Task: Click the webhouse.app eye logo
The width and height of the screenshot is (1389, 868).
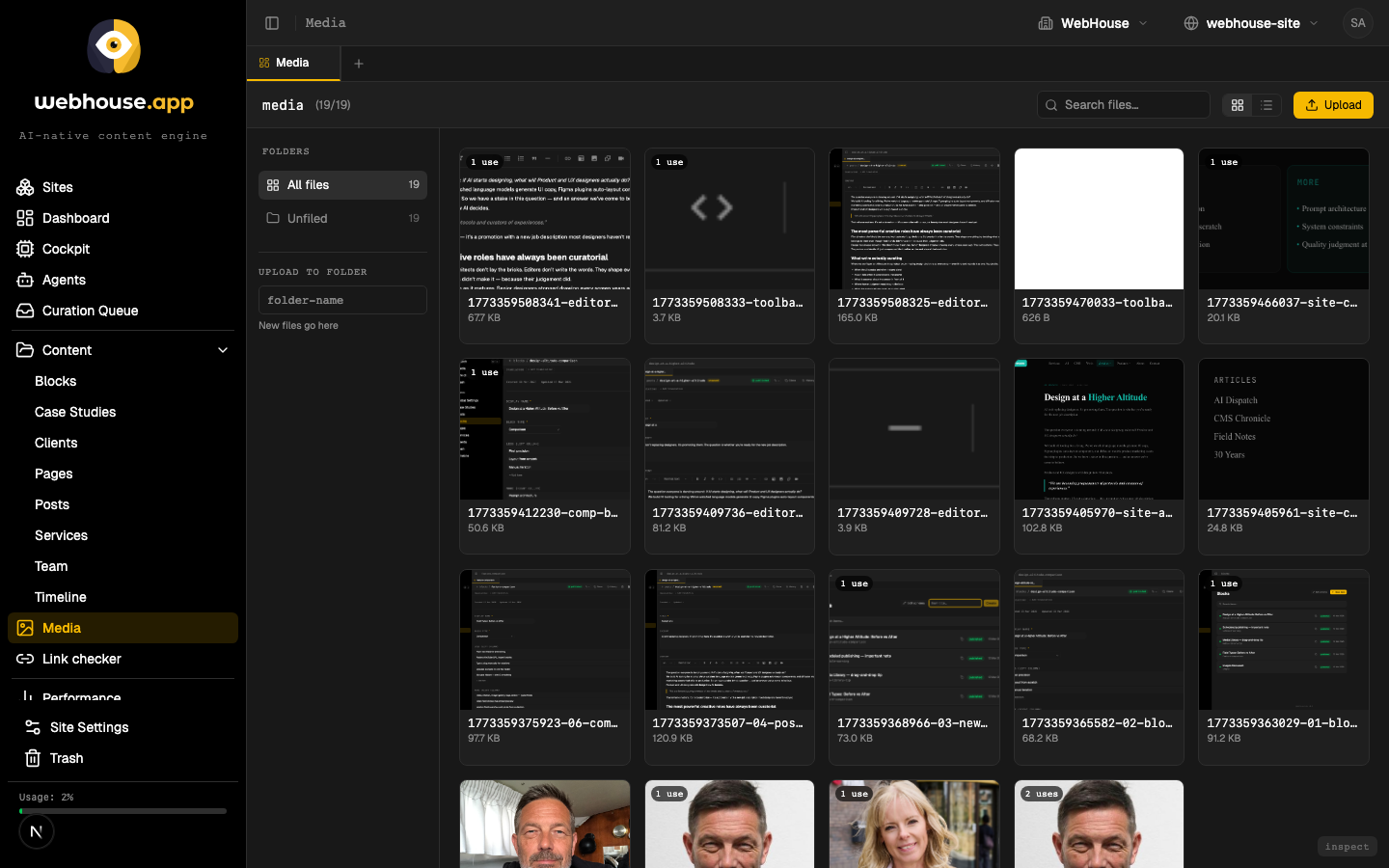Action: (x=114, y=46)
